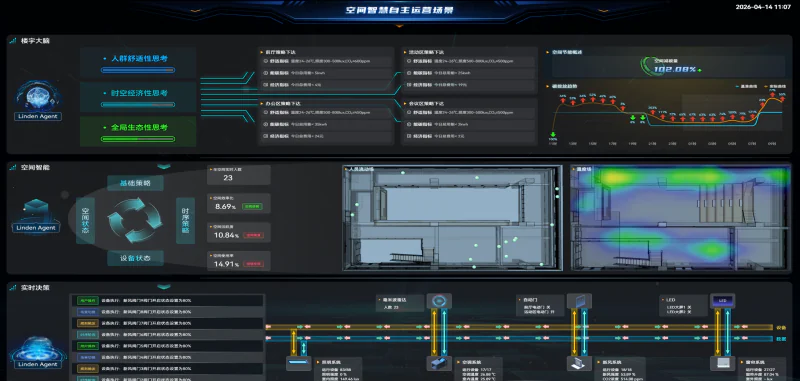Click the teal progress bar under 时空经济性思考
This screenshot has height=381, width=800.
click(x=138, y=105)
